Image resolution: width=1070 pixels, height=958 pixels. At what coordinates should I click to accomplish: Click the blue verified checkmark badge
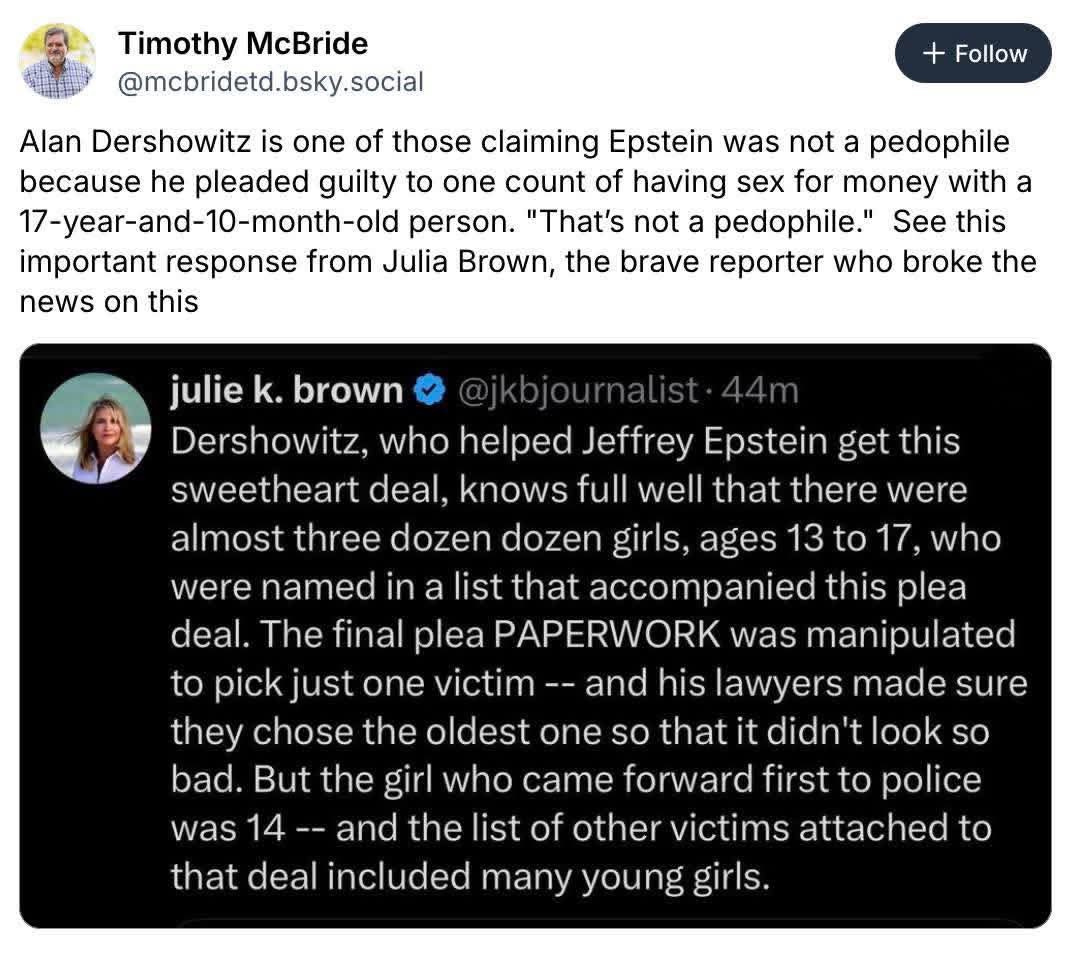pyautogui.click(x=429, y=392)
